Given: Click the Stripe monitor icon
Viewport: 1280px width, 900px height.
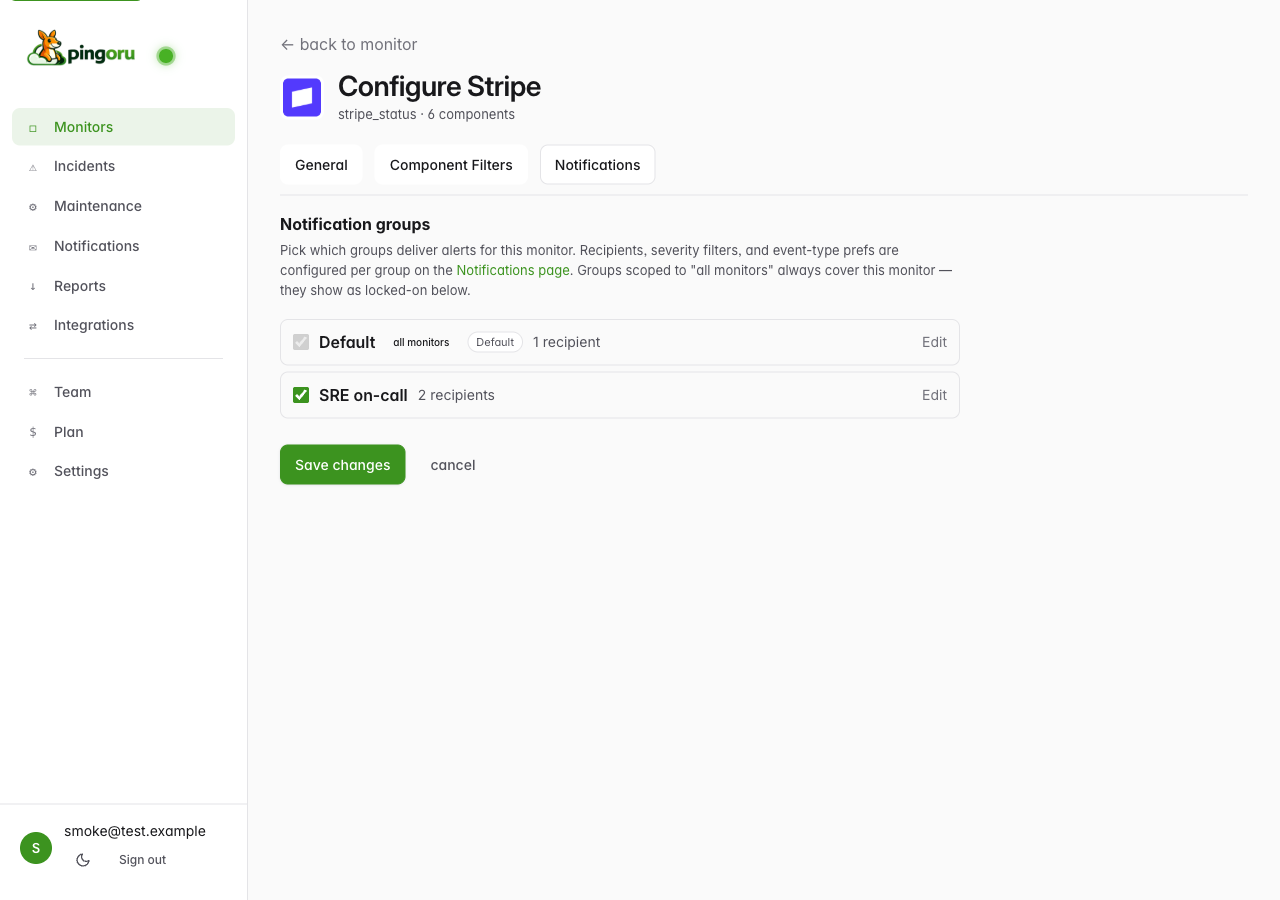Looking at the screenshot, I should (302, 98).
